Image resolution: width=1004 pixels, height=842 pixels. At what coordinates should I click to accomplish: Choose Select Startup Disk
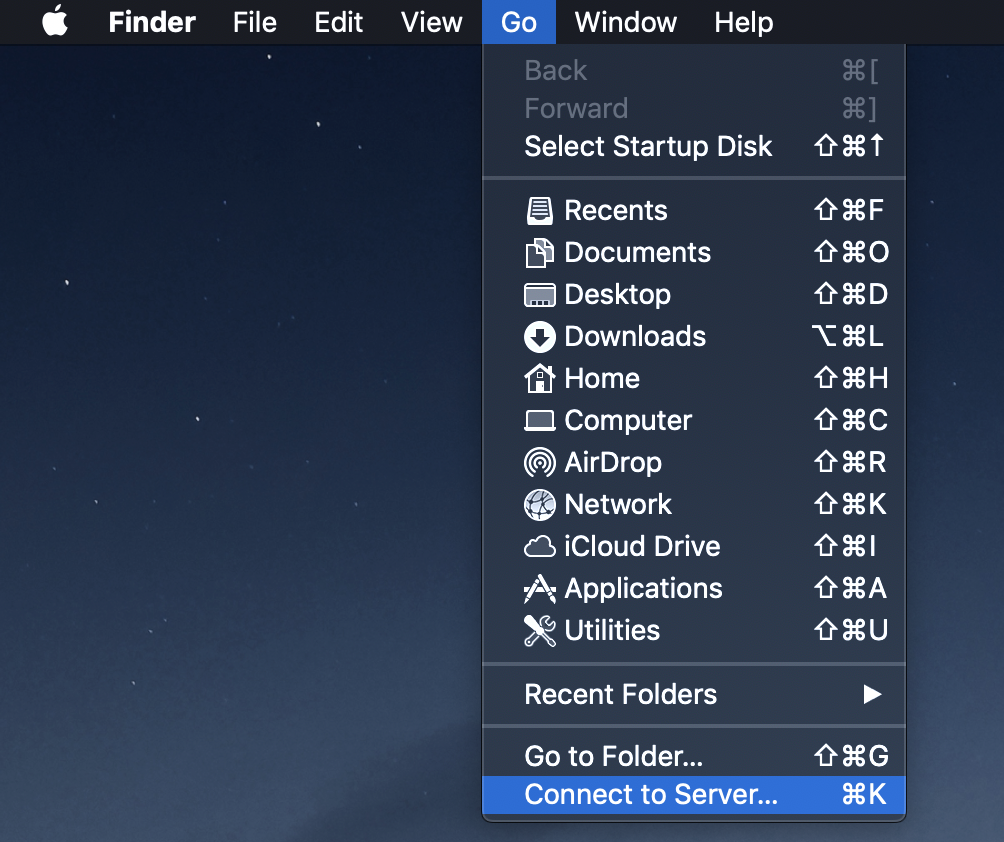pos(694,147)
